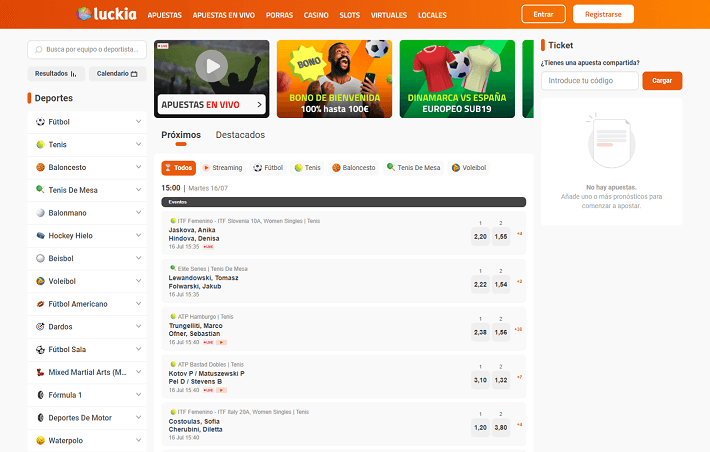
Task: Open the Dinamarca vs España promo banner
Action: (x=457, y=79)
